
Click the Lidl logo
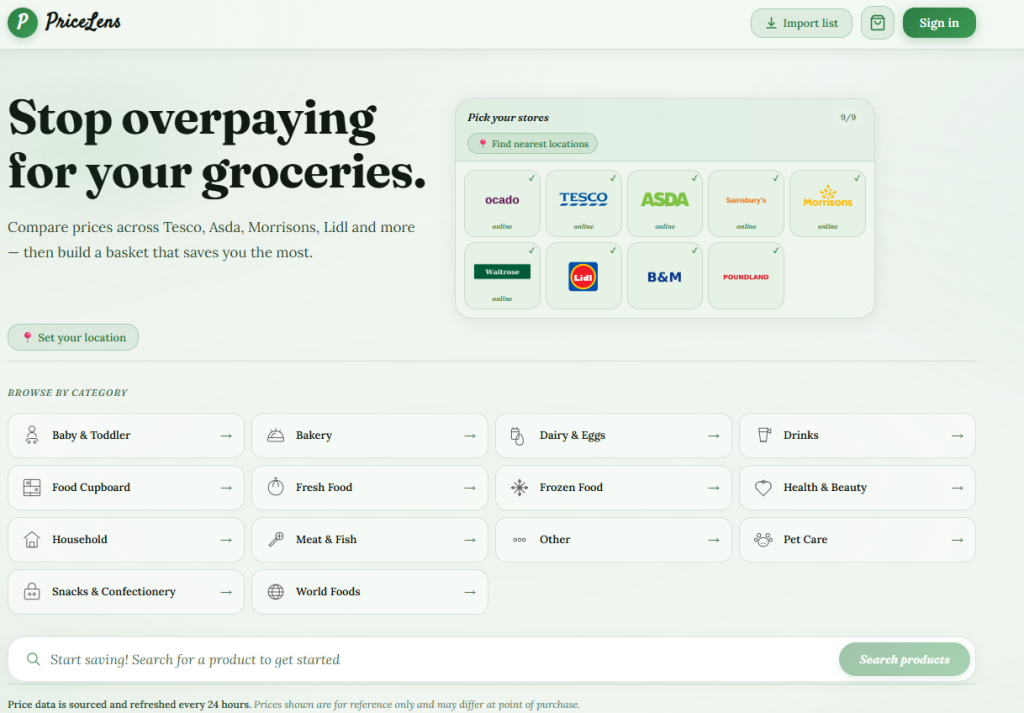(x=583, y=277)
